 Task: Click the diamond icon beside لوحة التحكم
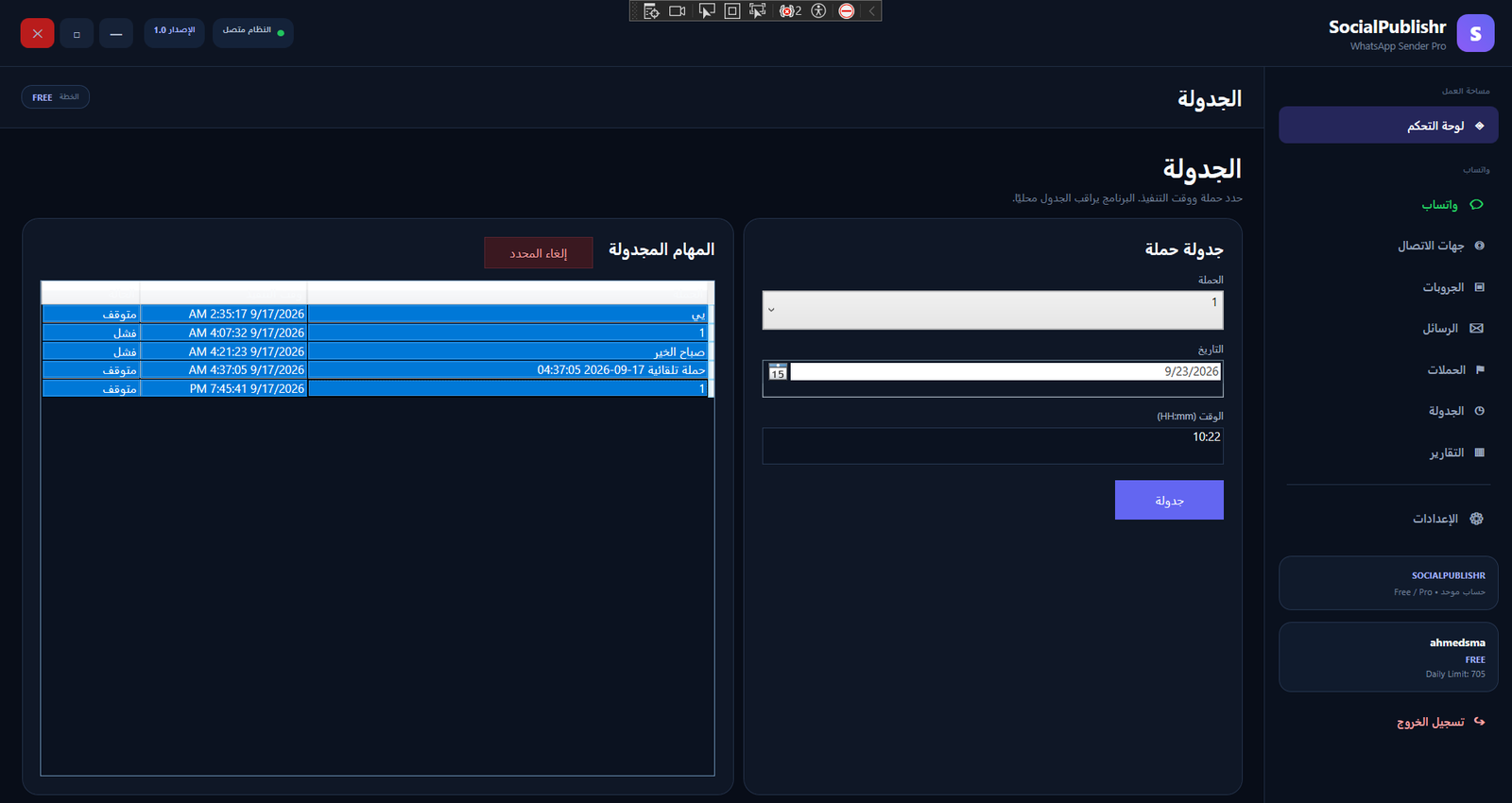tap(1480, 126)
